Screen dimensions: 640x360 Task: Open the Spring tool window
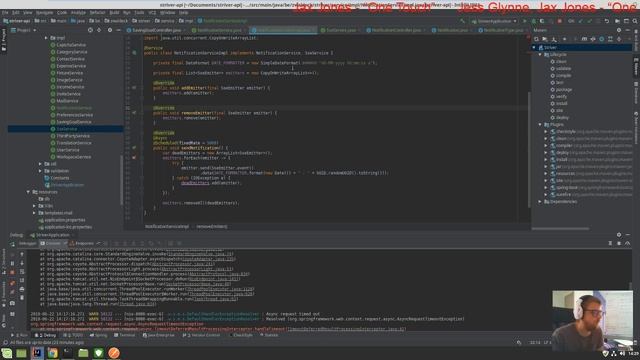pyautogui.click(x=98, y=335)
